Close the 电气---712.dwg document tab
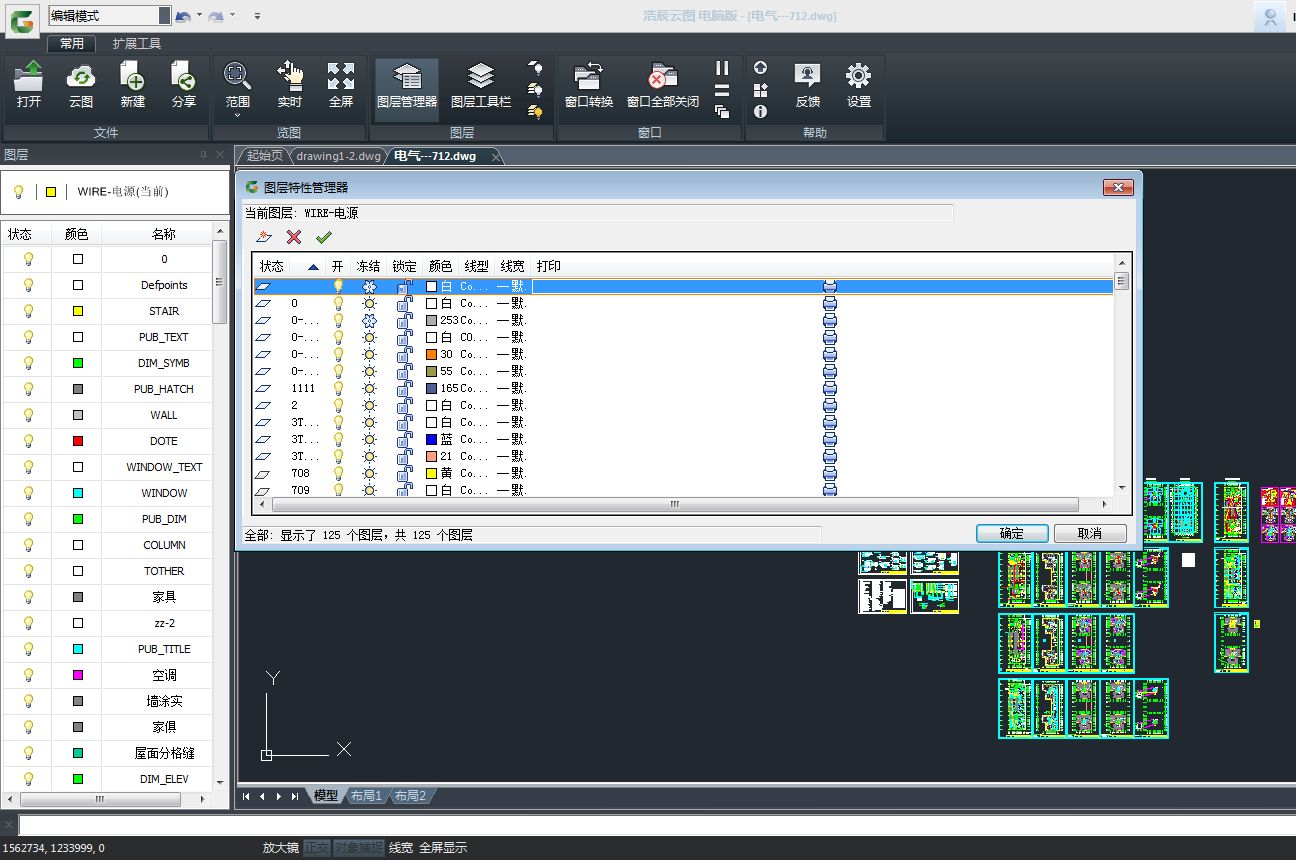This screenshot has width=1296, height=860. [497, 157]
